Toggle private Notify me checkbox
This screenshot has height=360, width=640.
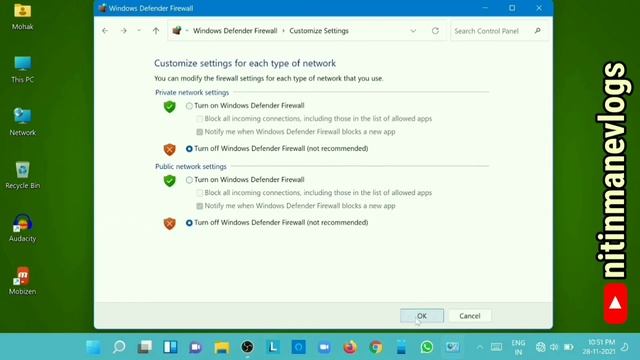point(199,132)
